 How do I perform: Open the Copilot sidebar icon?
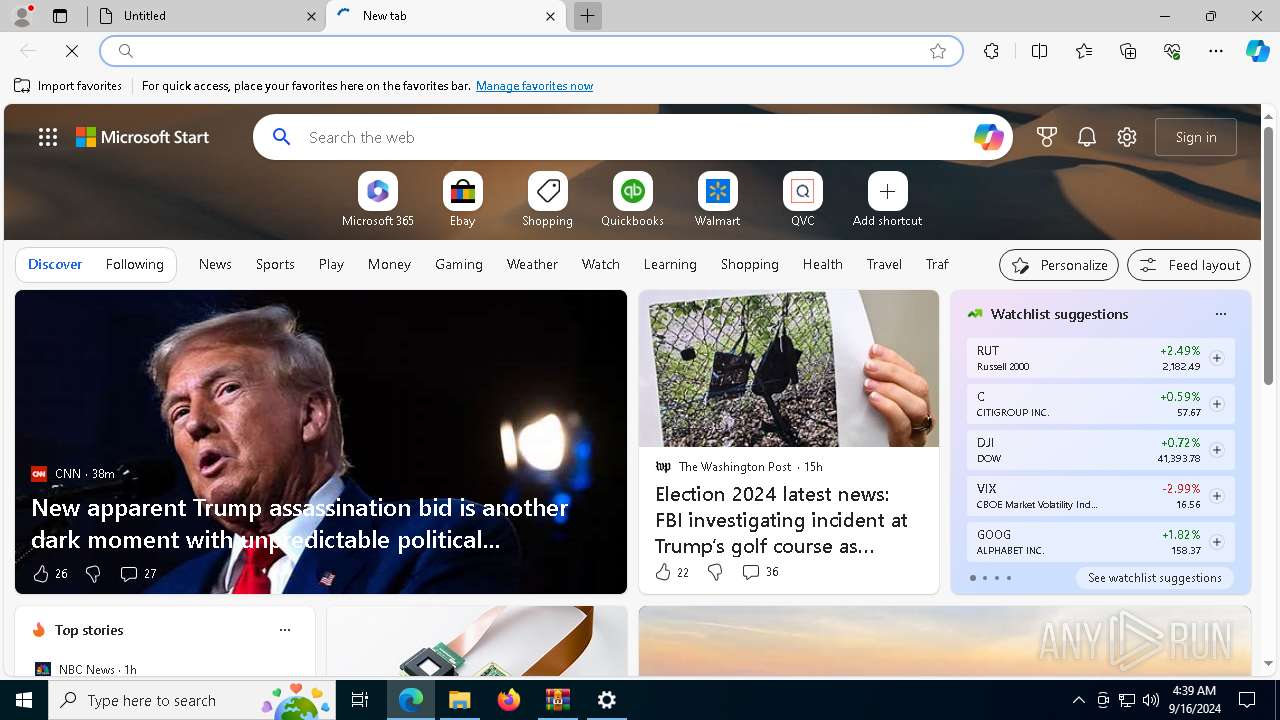coord(1257,51)
